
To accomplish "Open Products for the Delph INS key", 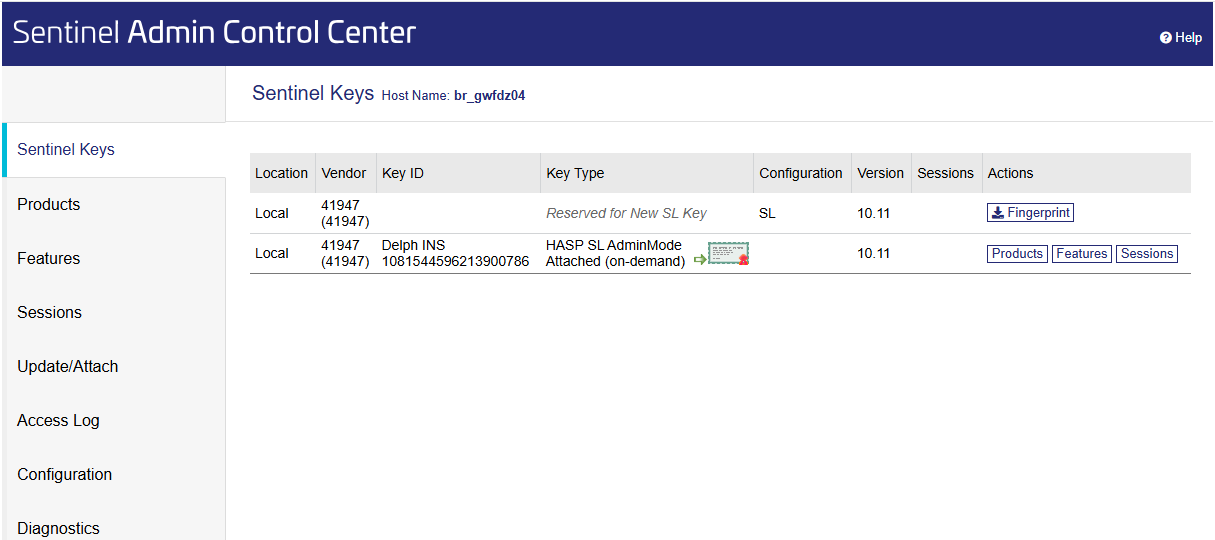I will click(1017, 254).
